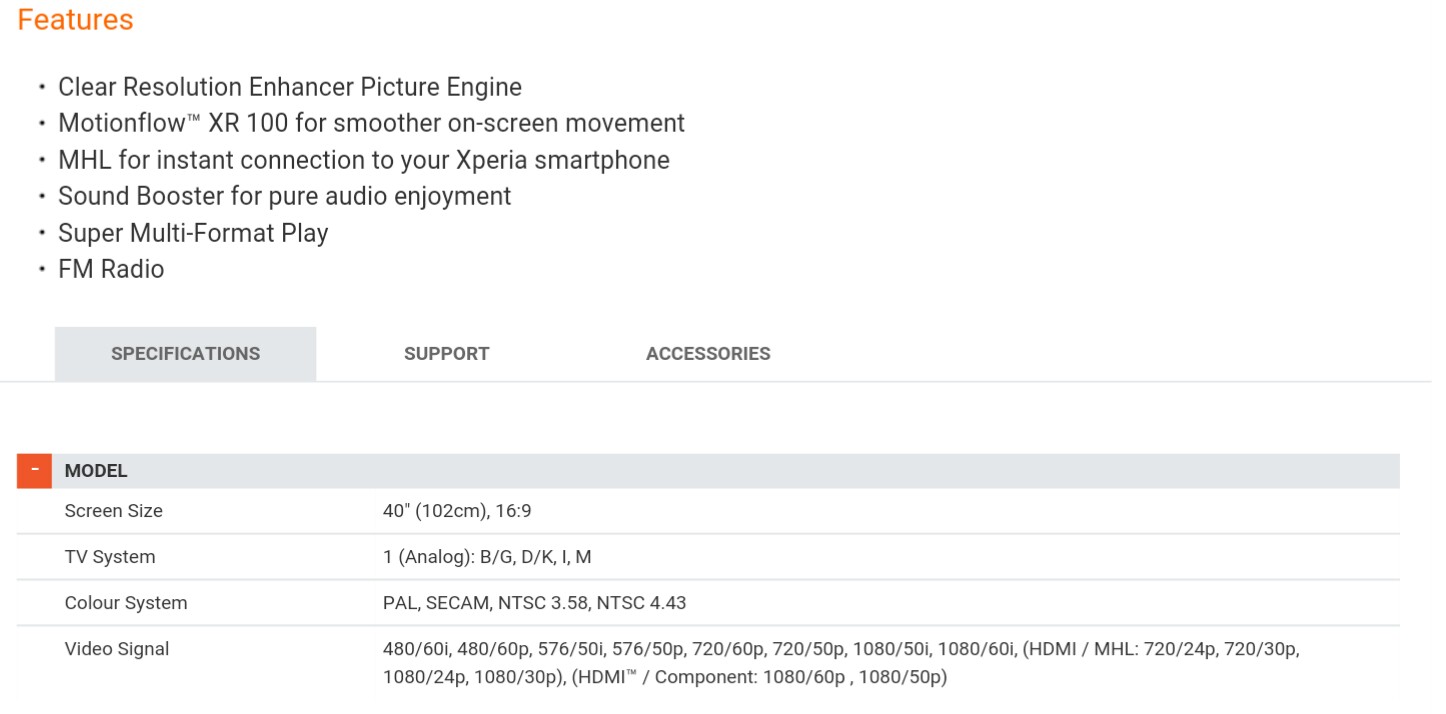Select the Accessories tab
Viewport: 1446px width, 714px height.
point(708,354)
